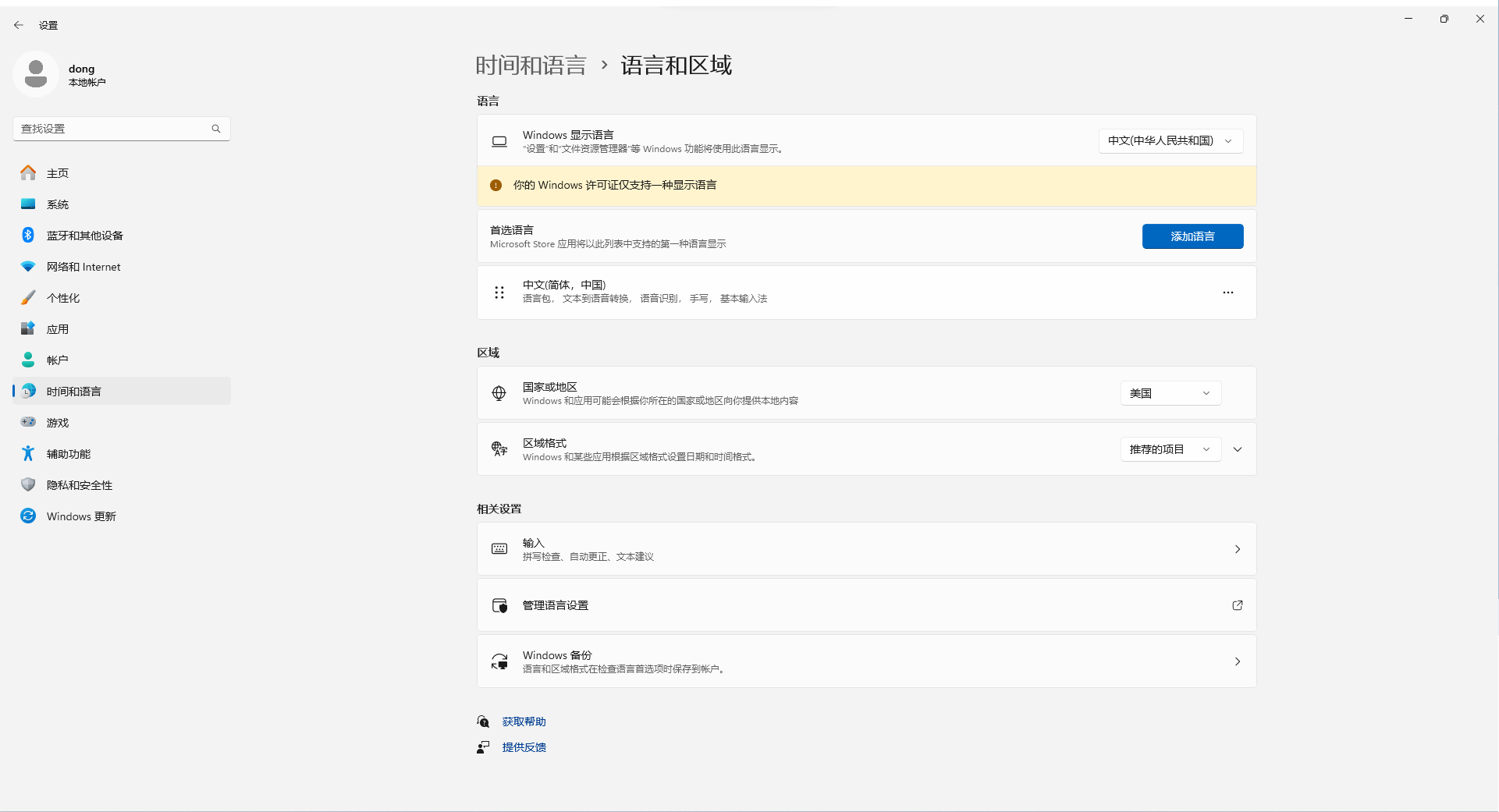Open the 提供反馈 link
This screenshot has height=812, width=1499.
click(524, 747)
